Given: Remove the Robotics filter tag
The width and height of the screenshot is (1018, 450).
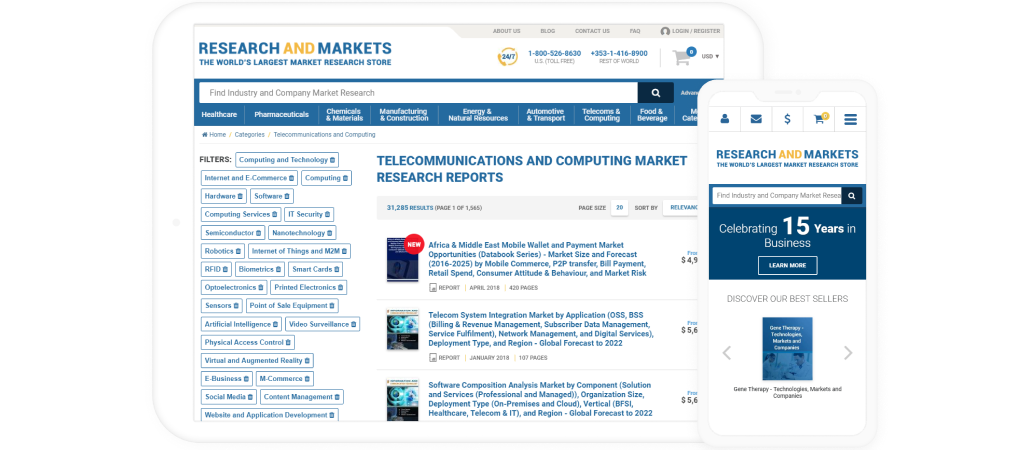Looking at the screenshot, I should coord(239,251).
